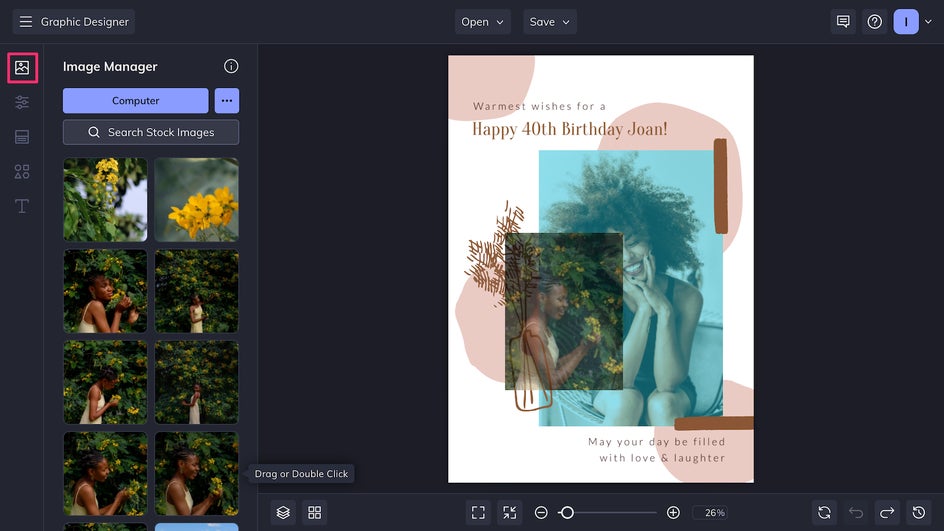Select the 'Warmest wishes for a' text on canvas
This screenshot has width=944, height=531.
click(539, 107)
